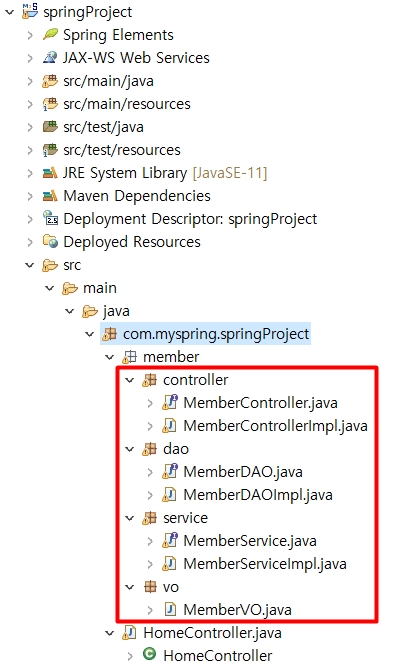
Task: Click the Deployment Descriptor icon
Action: tap(50, 218)
